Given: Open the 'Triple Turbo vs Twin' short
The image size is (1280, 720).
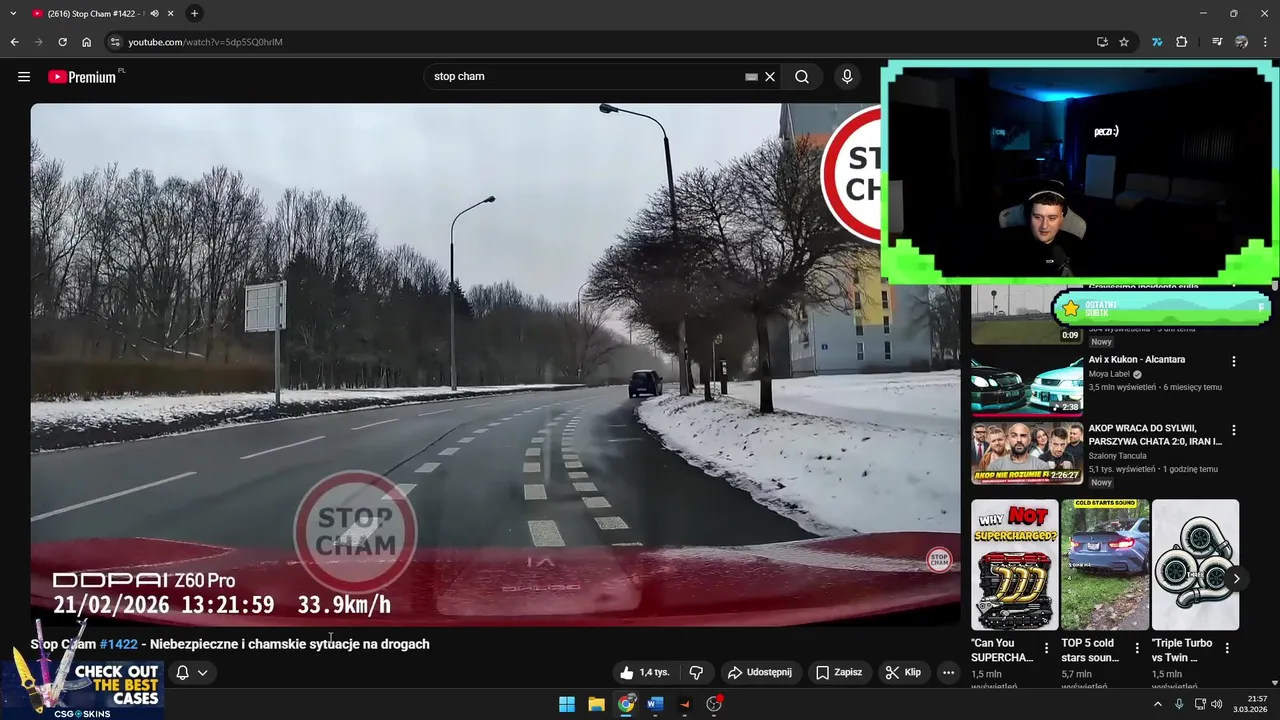Looking at the screenshot, I should pyautogui.click(x=1195, y=565).
